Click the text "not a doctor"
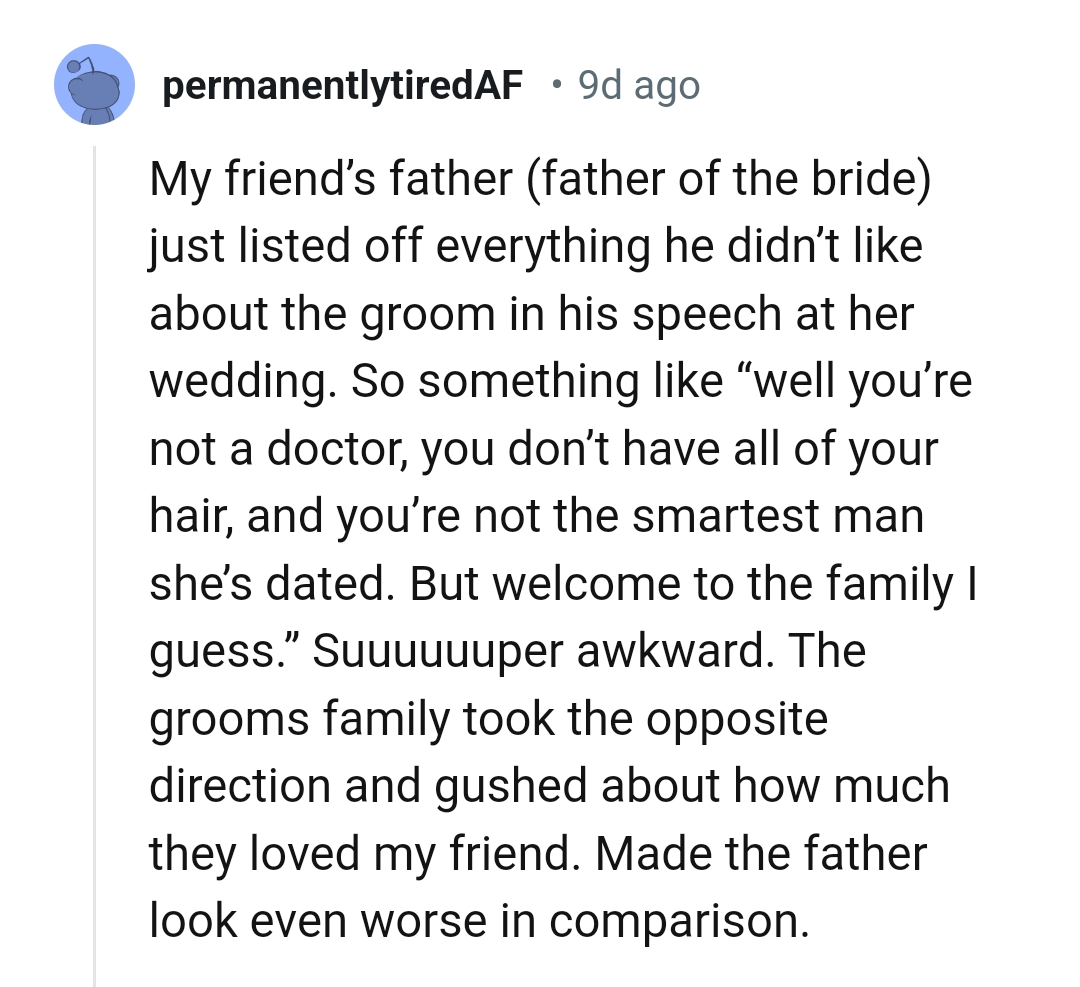Viewport: 1080px width, 987px height. [x=270, y=448]
